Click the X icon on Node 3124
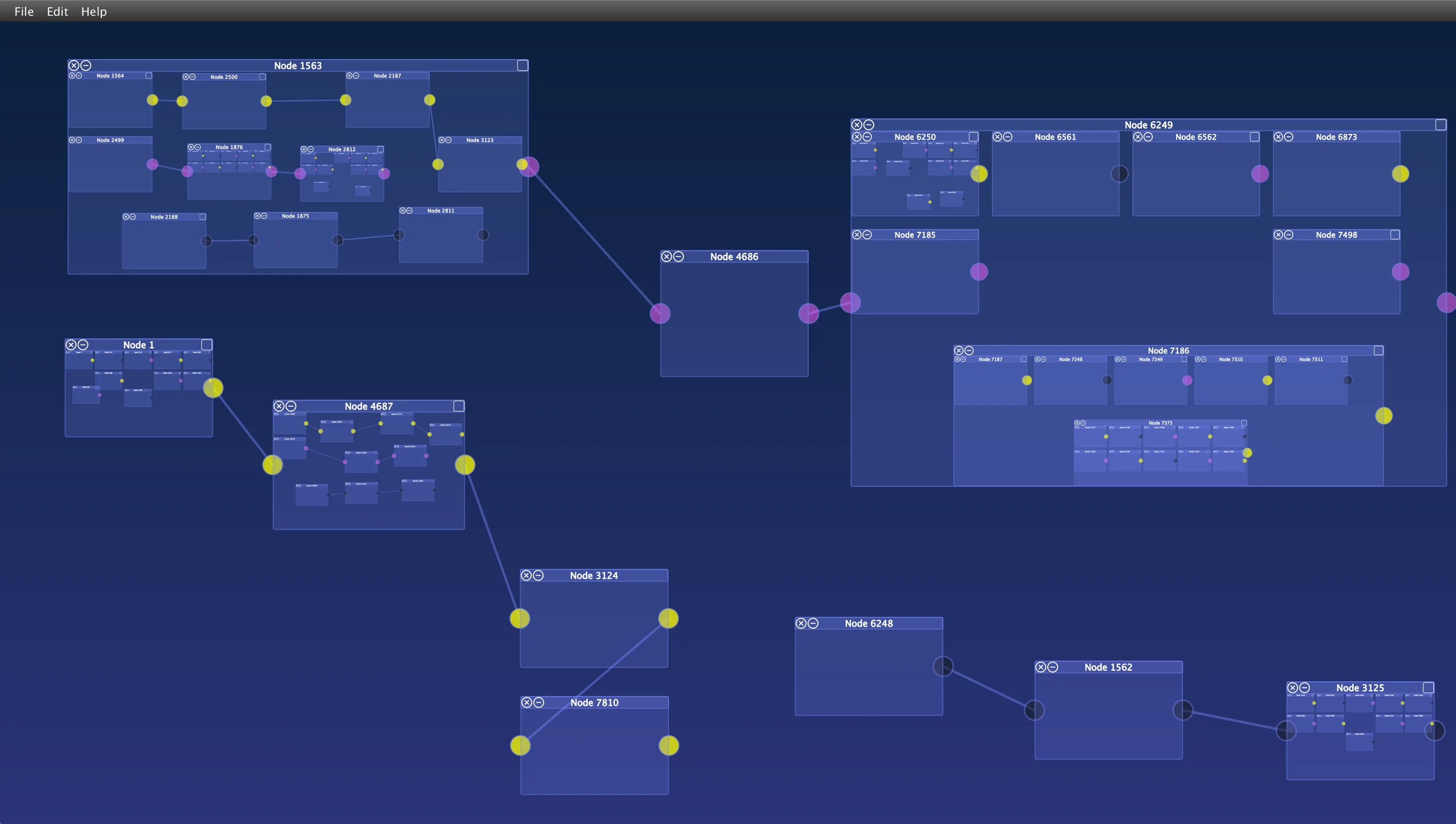 [x=526, y=576]
